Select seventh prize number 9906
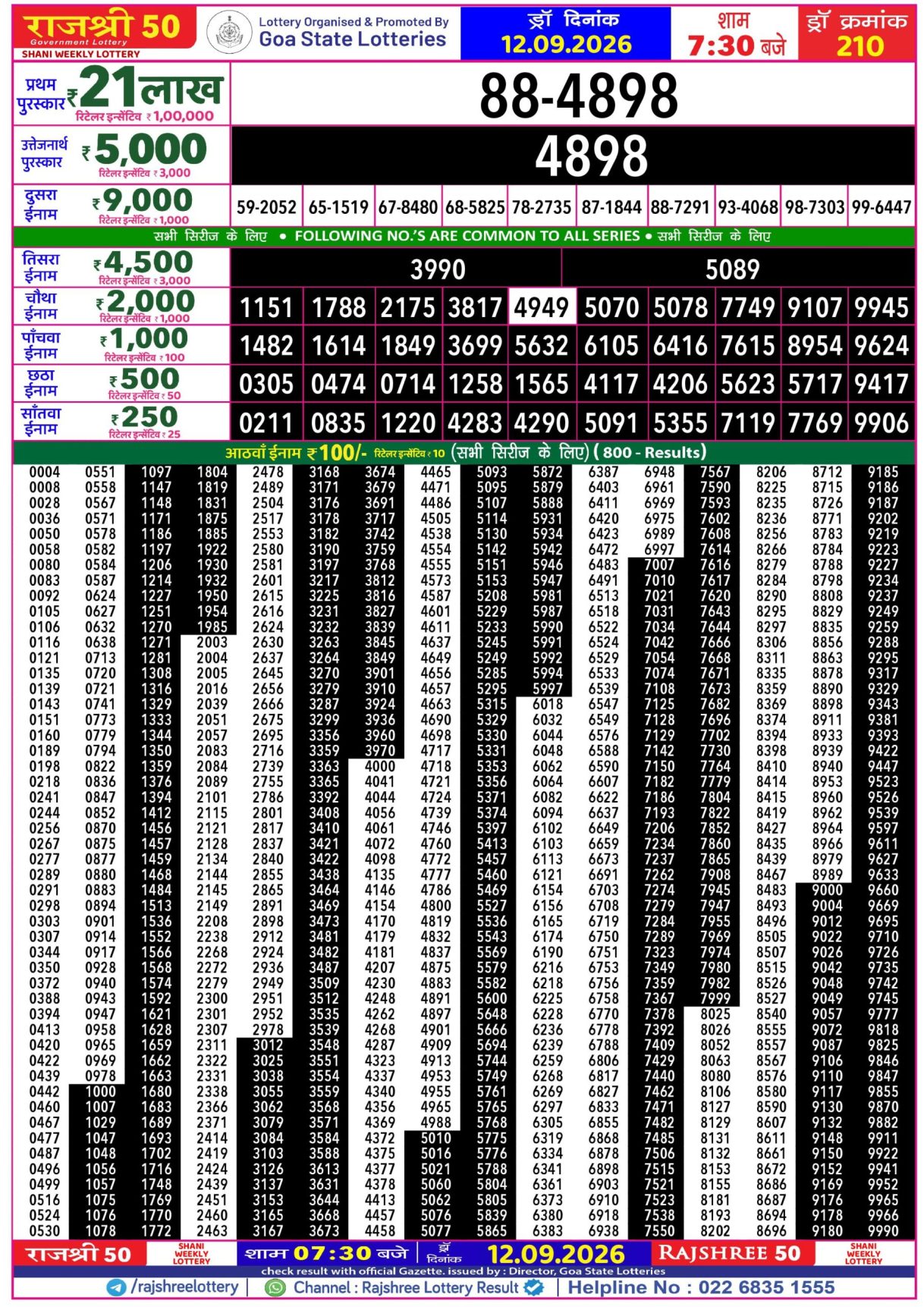 (882, 423)
